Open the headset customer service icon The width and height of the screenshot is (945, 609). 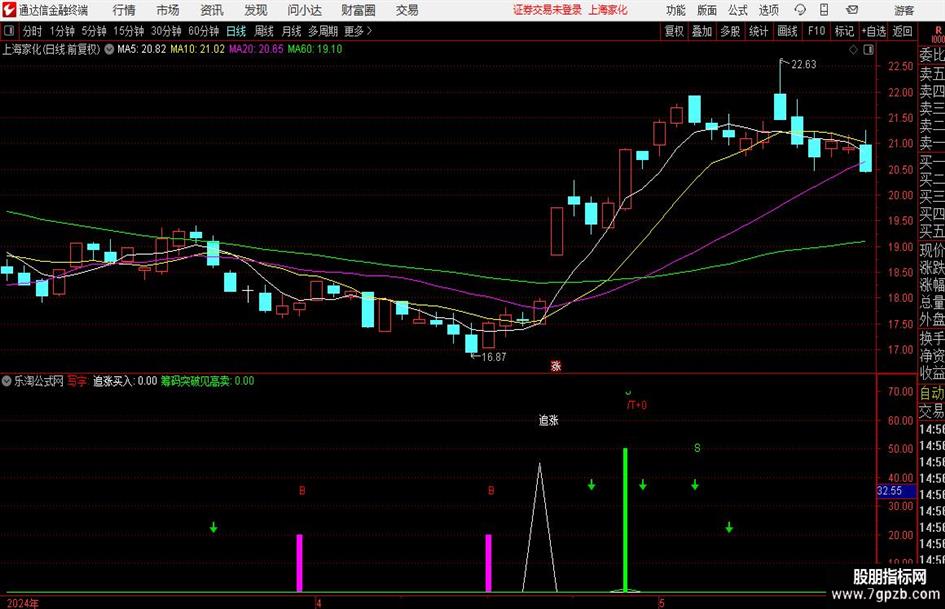click(800, 10)
